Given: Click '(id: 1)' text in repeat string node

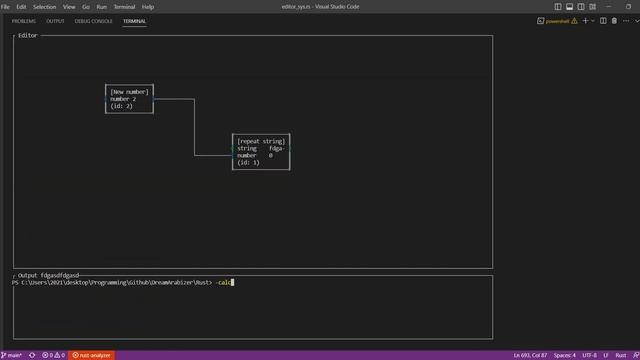Looking at the screenshot, I should pos(248,162).
